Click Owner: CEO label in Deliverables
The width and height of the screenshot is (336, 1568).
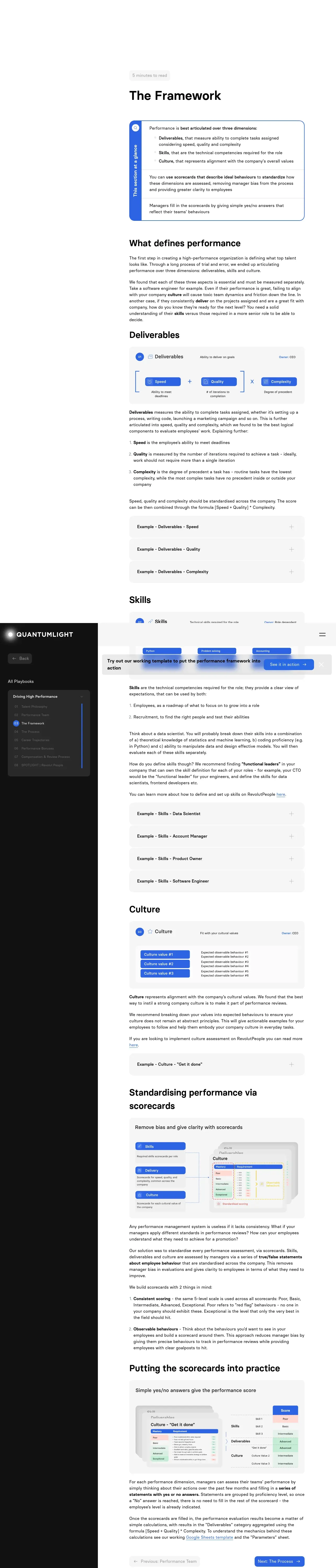click(x=287, y=357)
